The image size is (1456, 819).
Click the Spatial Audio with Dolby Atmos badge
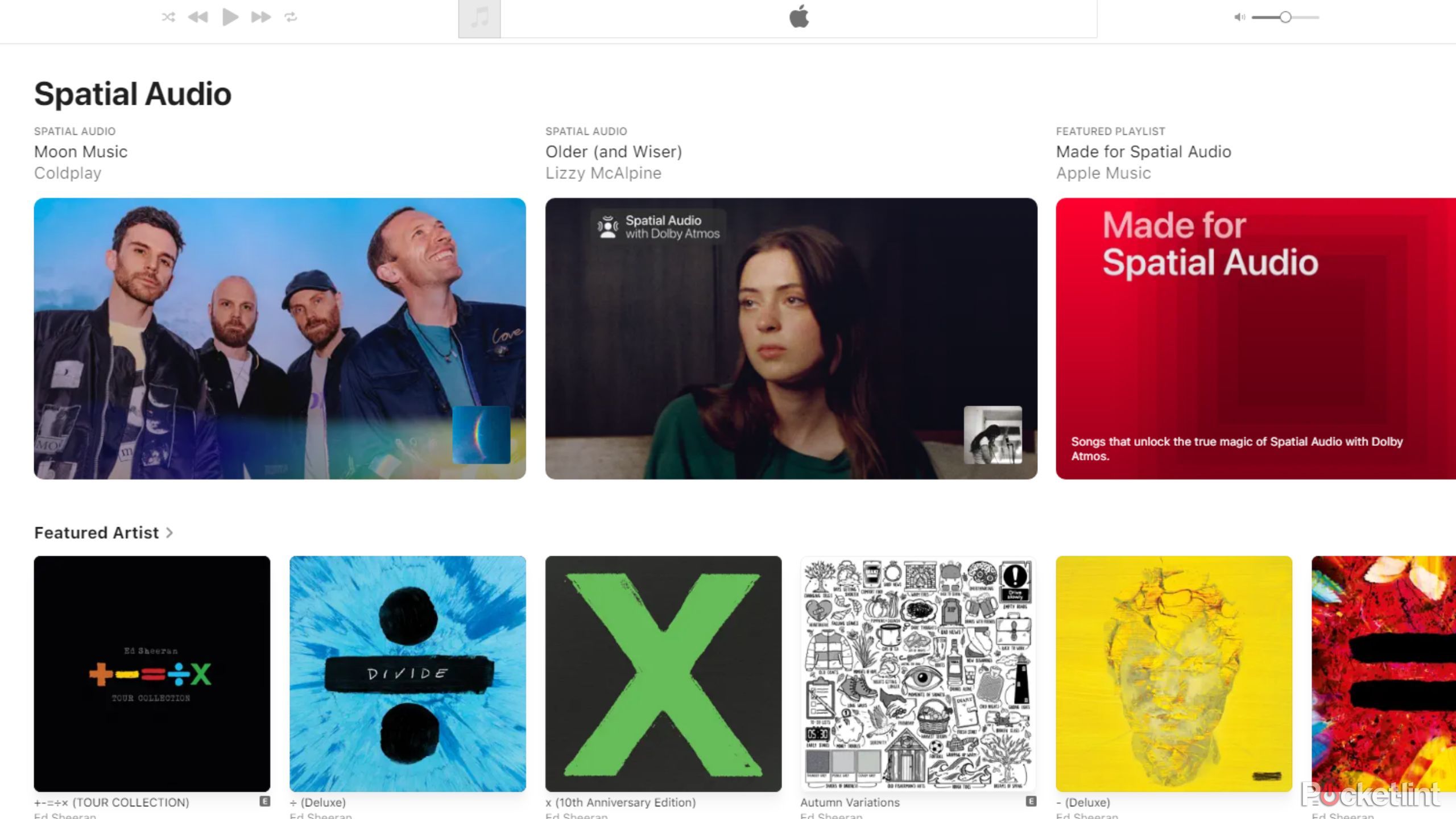[x=658, y=227]
